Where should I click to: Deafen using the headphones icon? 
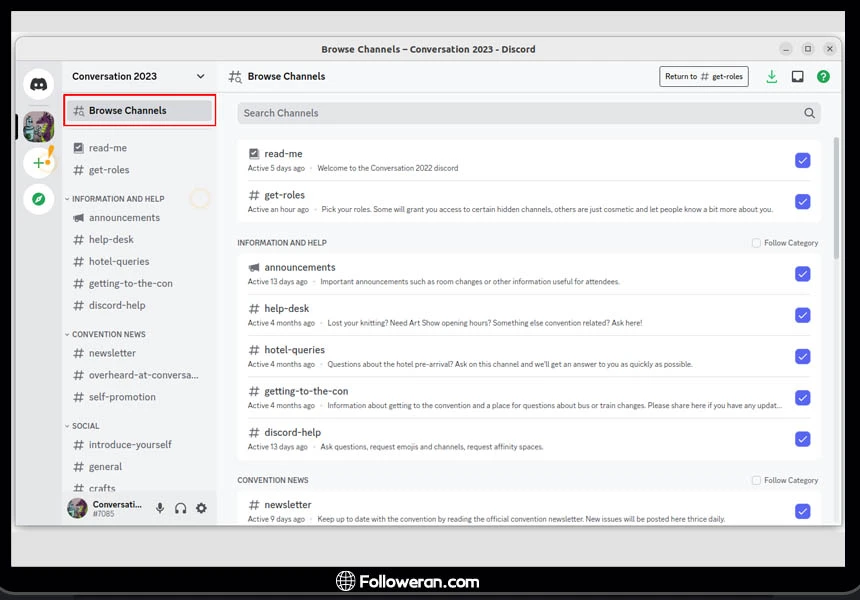[180, 508]
